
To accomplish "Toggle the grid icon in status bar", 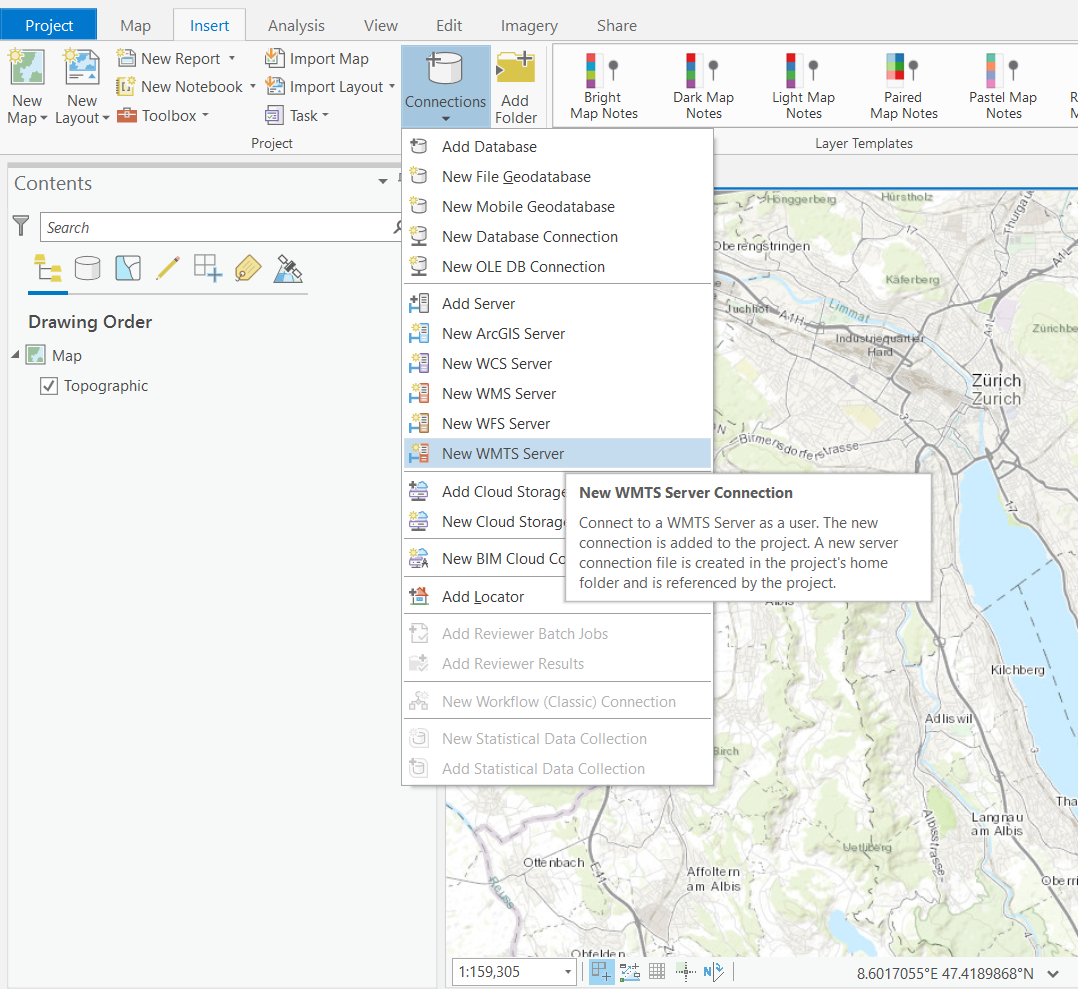I will pos(657,971).
